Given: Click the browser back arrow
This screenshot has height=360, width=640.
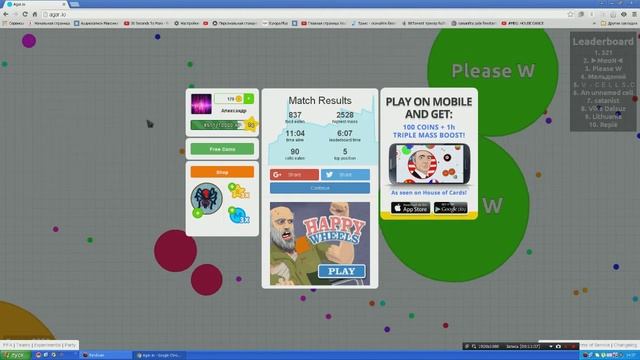Looking at the screenshot, I should click(x=6, y=14).
